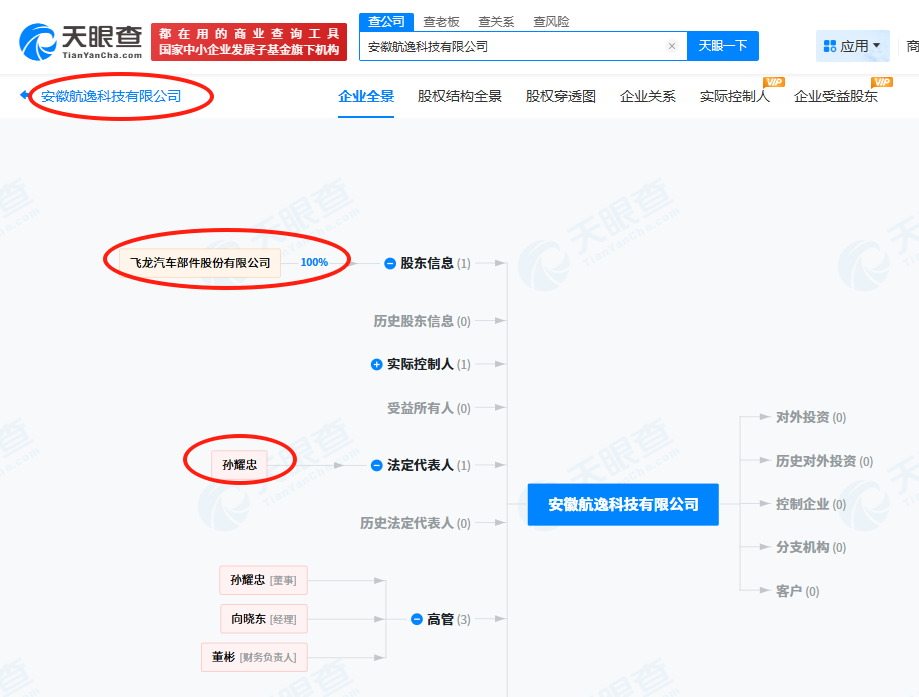
Task: Click the central blue 安徽航逸科技有限公司 node
Action: (x=623, y=504)
